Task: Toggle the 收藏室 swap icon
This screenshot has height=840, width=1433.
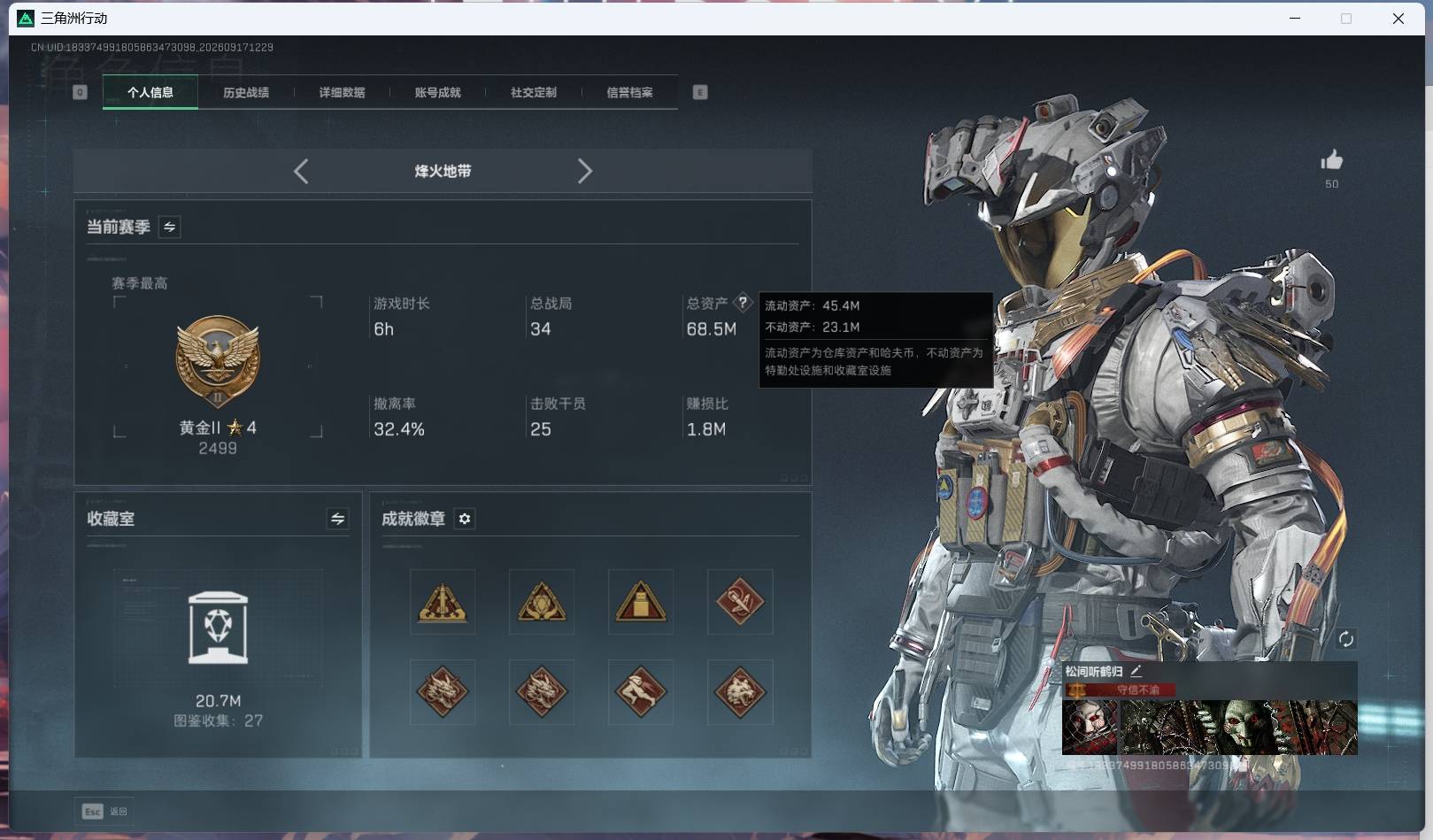Action: [x=337, y=519]
